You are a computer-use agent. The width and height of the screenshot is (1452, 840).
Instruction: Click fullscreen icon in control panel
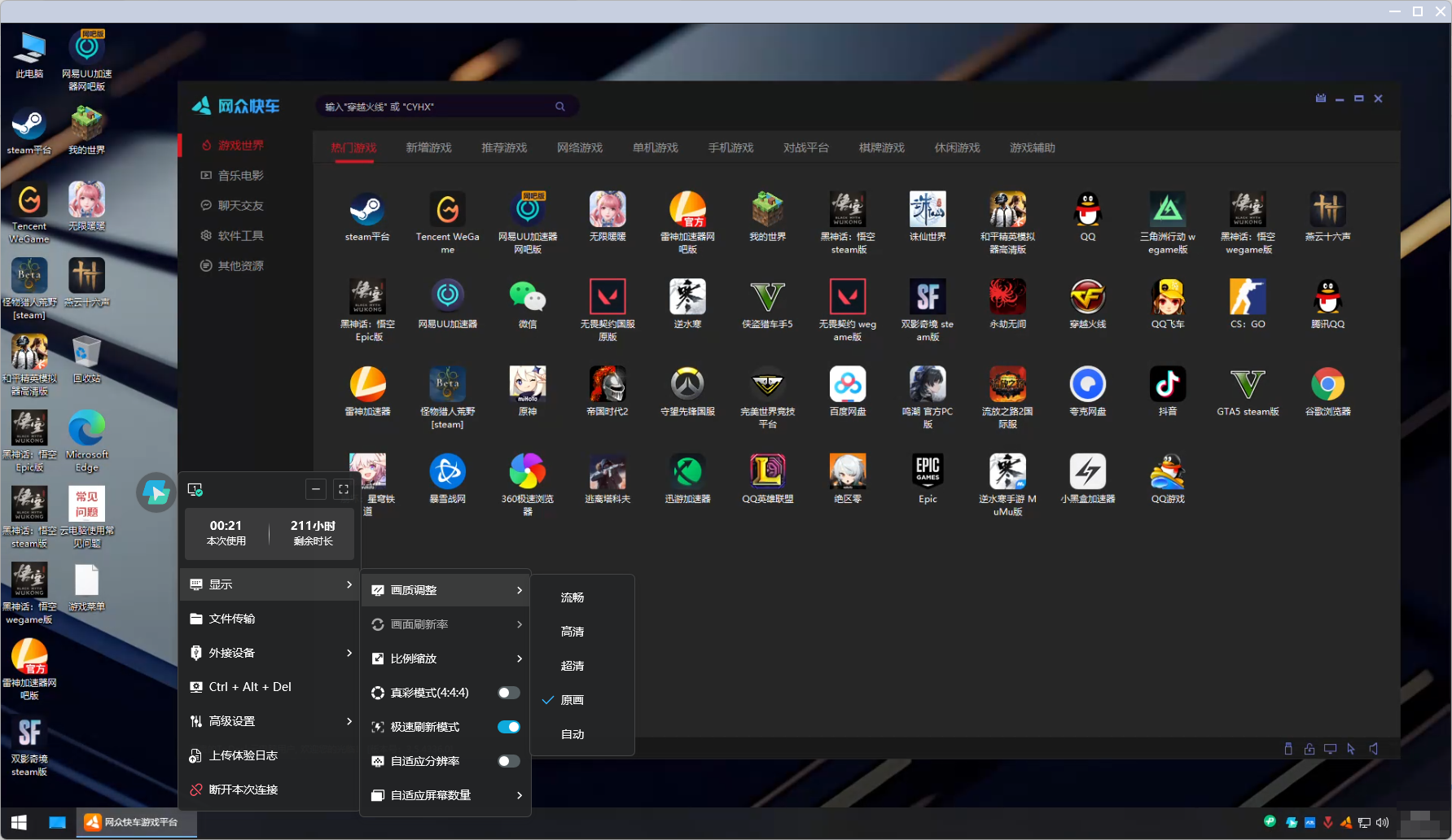tap(344, 489)
